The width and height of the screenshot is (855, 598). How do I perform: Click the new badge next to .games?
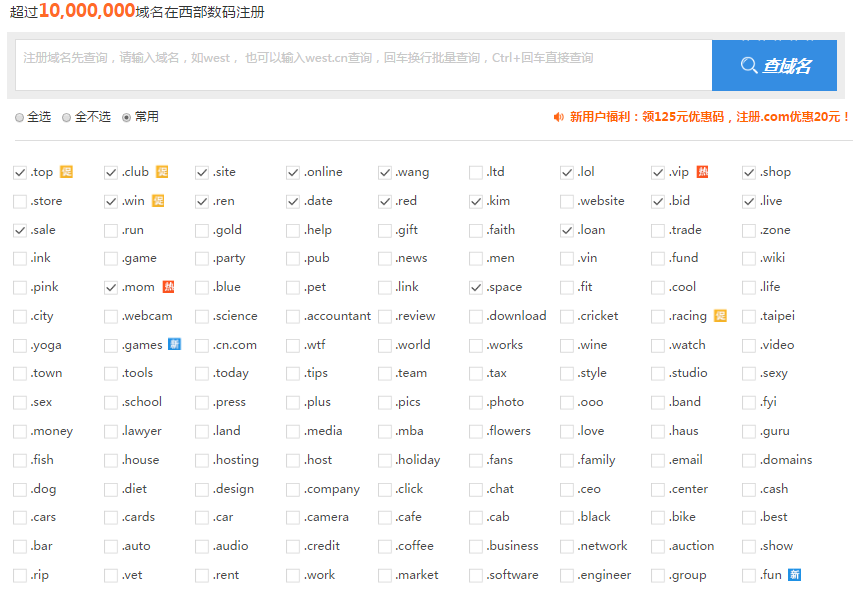(174, 345)
